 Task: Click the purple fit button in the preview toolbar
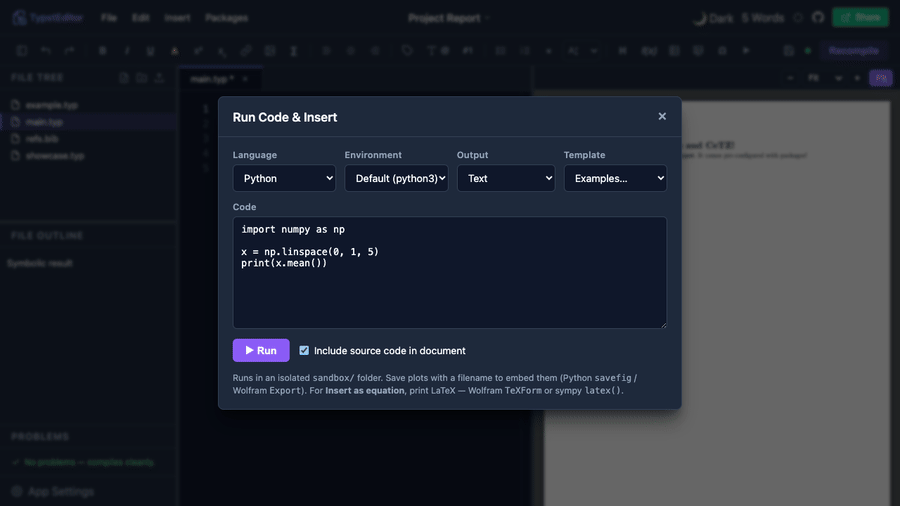coord(880,78)
